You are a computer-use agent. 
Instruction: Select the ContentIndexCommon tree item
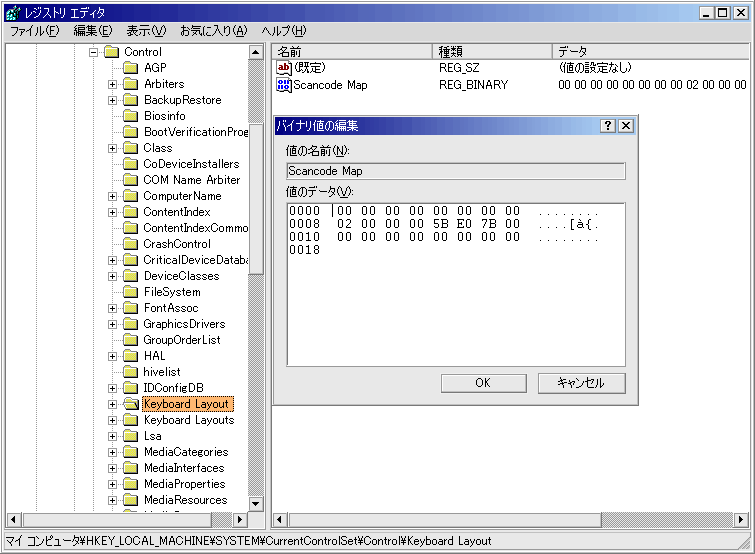click(x=195, y=228)
